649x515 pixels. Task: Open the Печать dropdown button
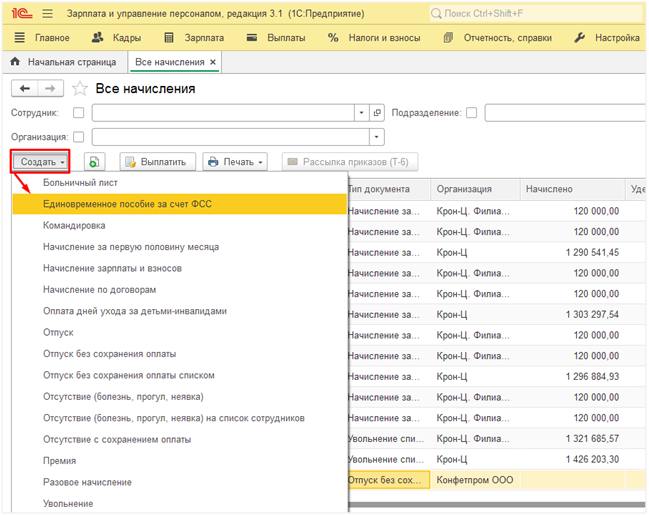235,162
